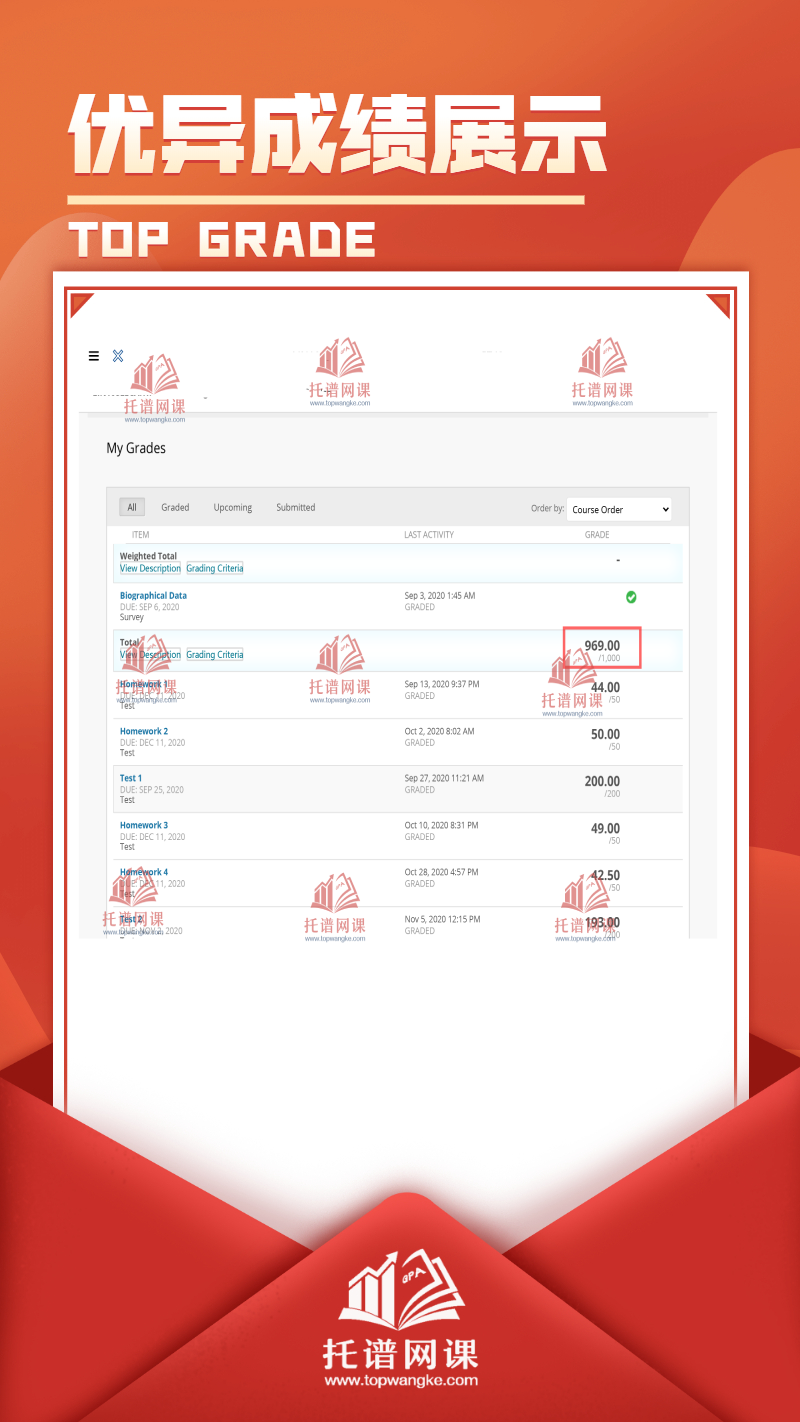Click the 200.00 grade for Test 1
Screen dimensions: 800x1422
[602, 781]
